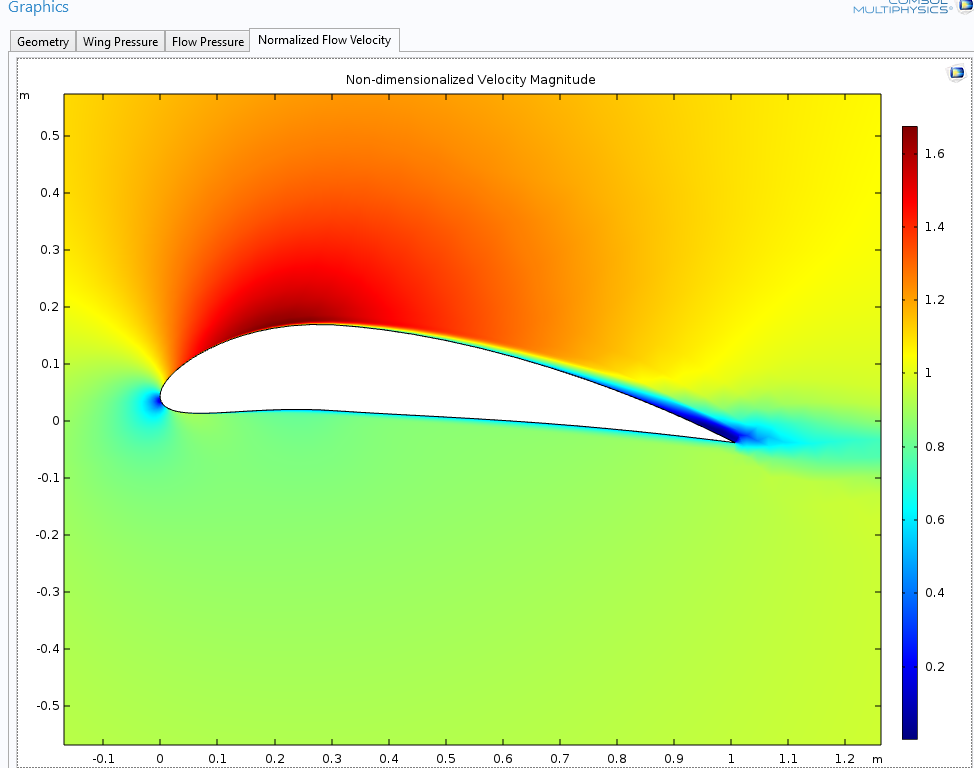The width and height of the screenshot is (974, 768).
Task: Click the 1.4 label on the color legend
Action: coord(934,227)
